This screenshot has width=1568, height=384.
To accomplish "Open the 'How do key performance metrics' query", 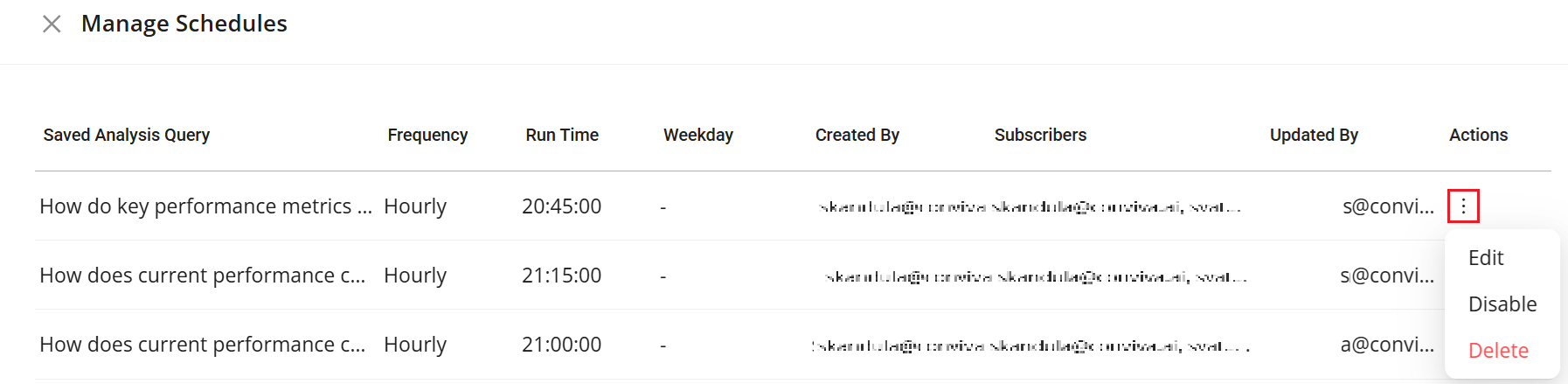I will tap(205, 206).
